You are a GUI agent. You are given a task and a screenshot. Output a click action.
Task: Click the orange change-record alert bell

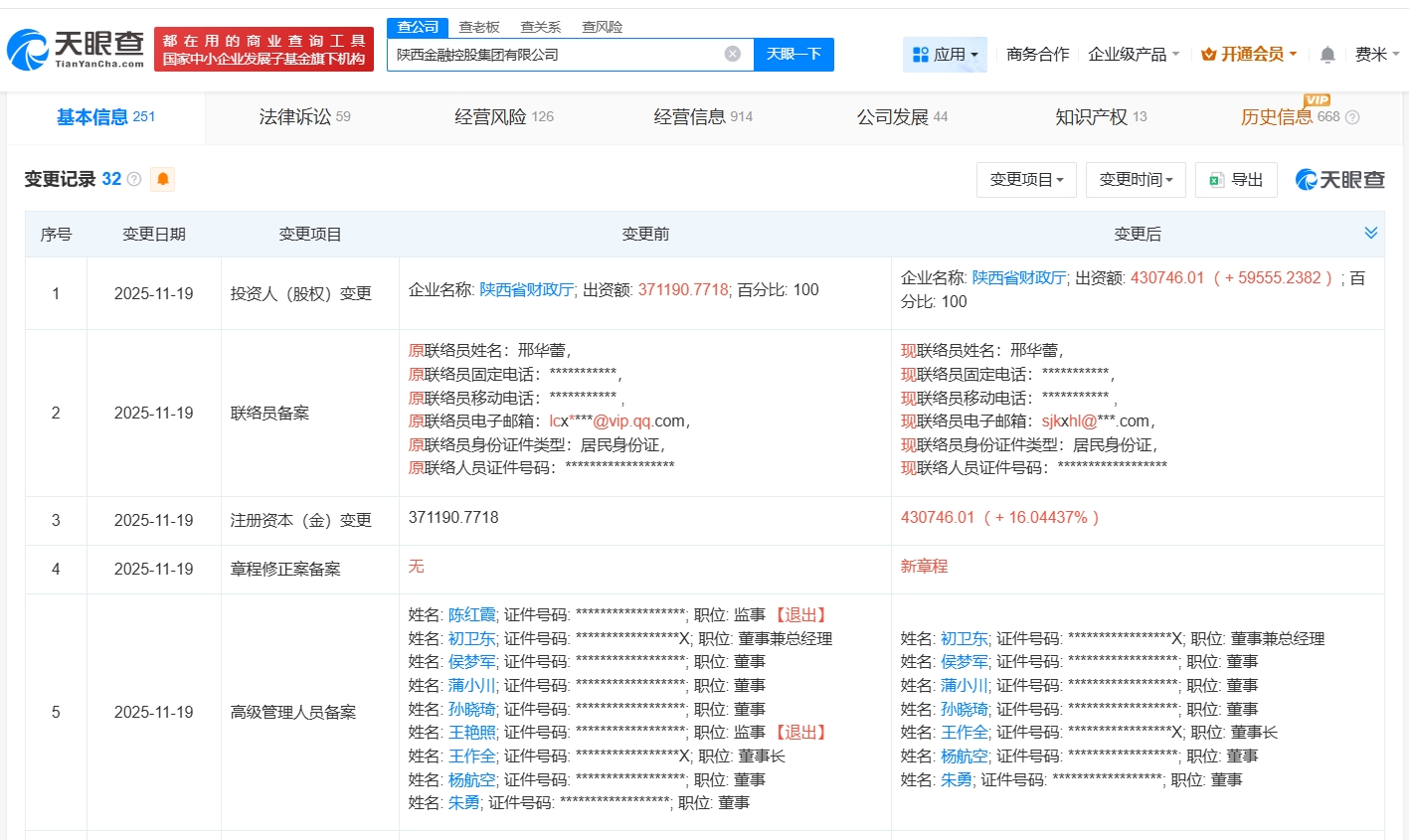coord(163,179)
